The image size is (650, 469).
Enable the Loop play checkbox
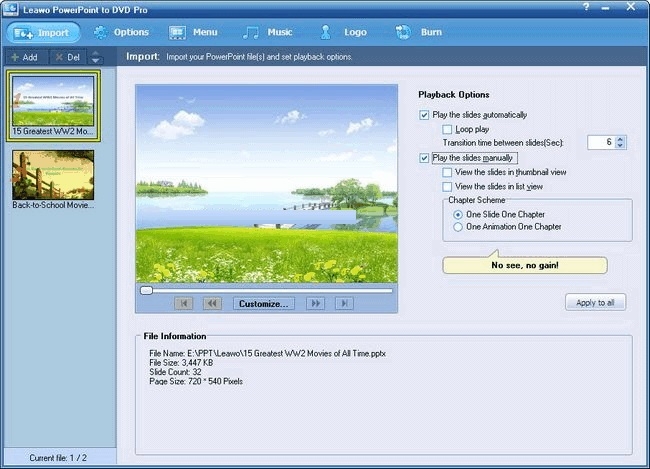[x=447, y=129]
